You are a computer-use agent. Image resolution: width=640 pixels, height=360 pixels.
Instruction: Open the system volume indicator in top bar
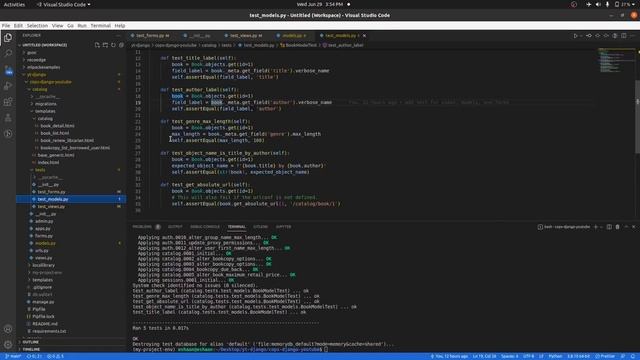point(598,4)
